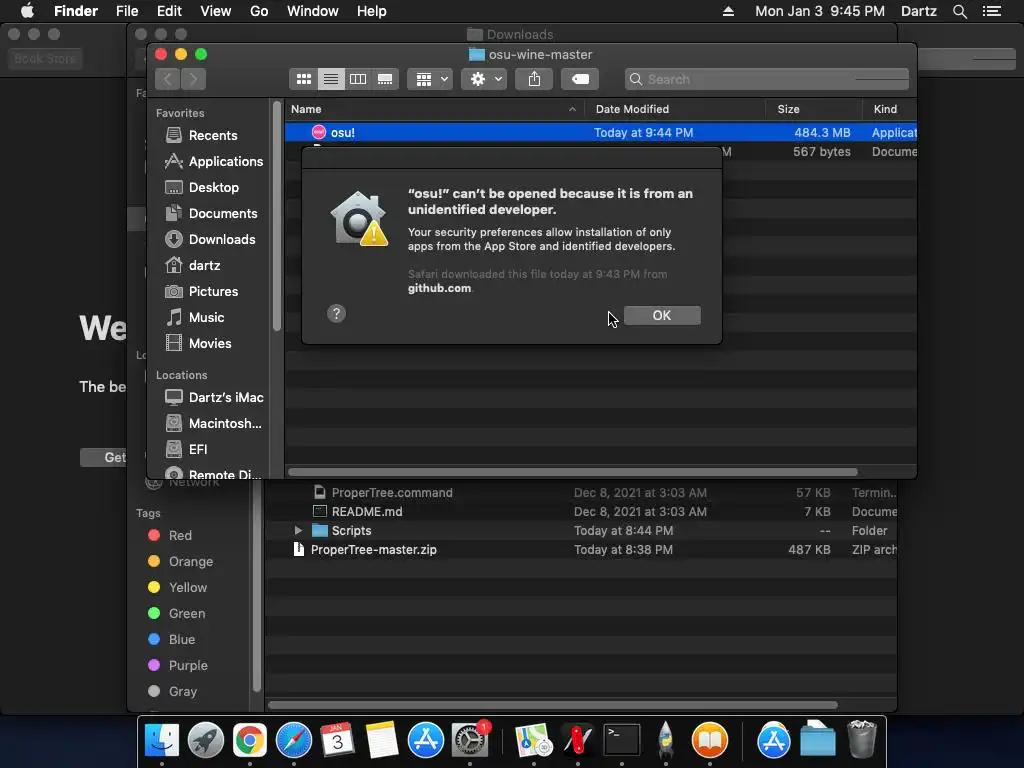Open the Apple menu
Viewport: 1024px width, 768px height.
pos(27,11)
